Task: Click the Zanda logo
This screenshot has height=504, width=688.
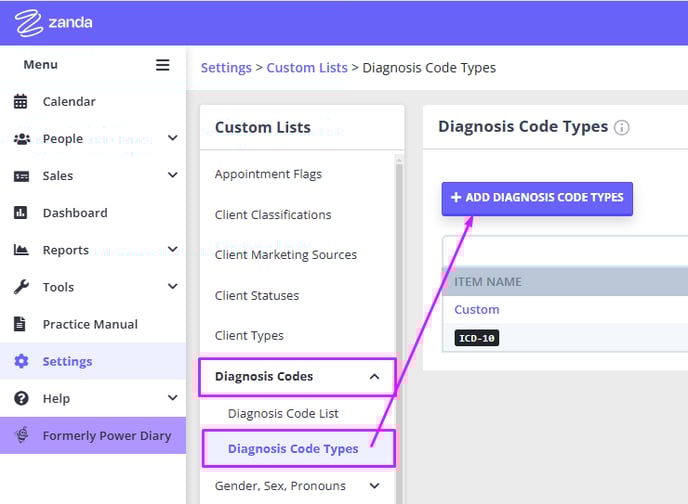Action: [x=54, y=22]
